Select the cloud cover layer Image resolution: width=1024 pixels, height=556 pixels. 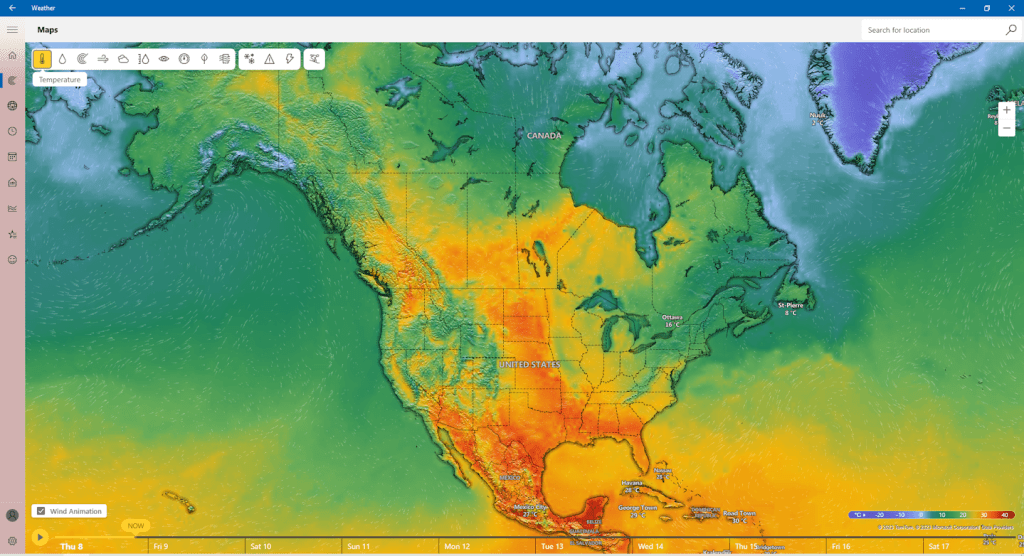tap(123, 59)
